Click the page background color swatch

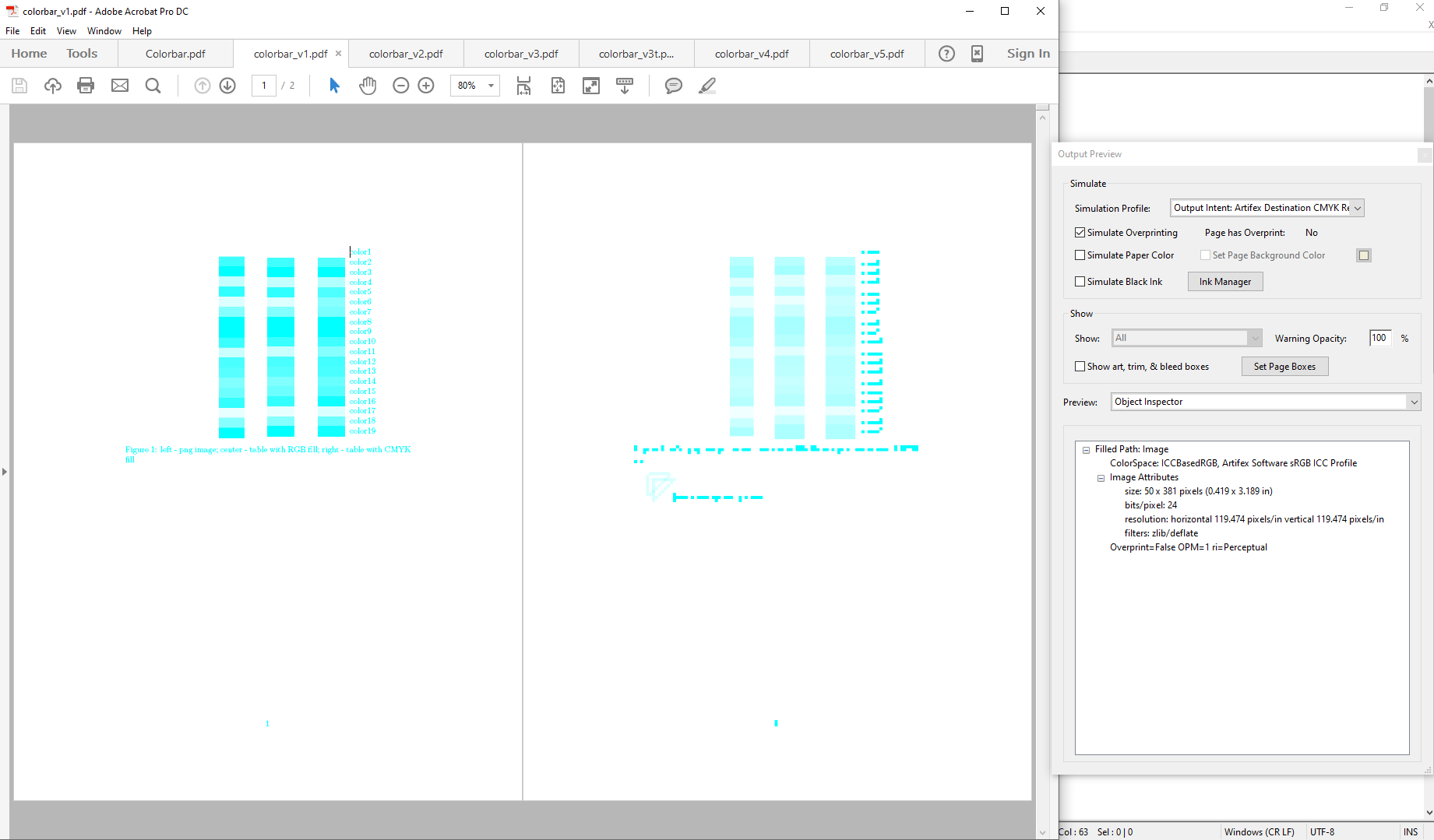coord(1363,255)
